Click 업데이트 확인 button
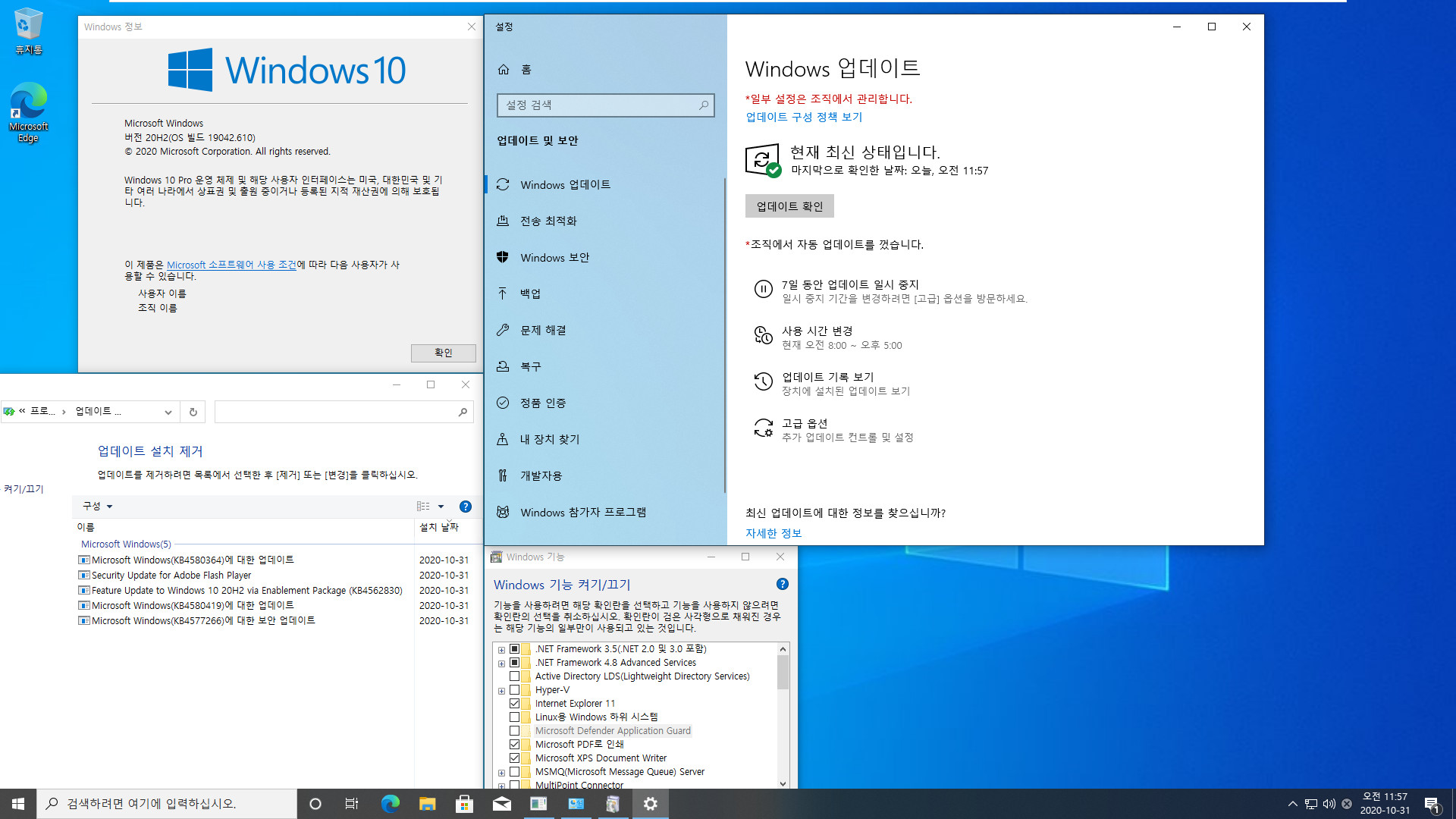 click(x=789, y=206)
